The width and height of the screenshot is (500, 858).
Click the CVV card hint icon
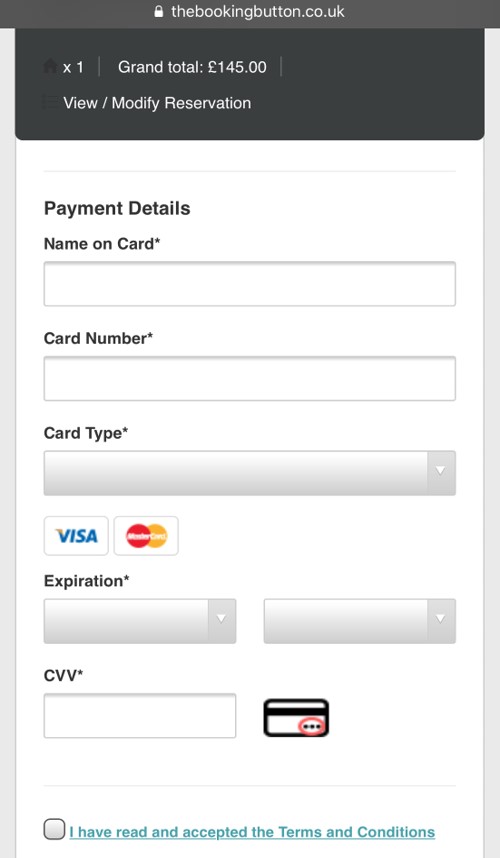296,718
